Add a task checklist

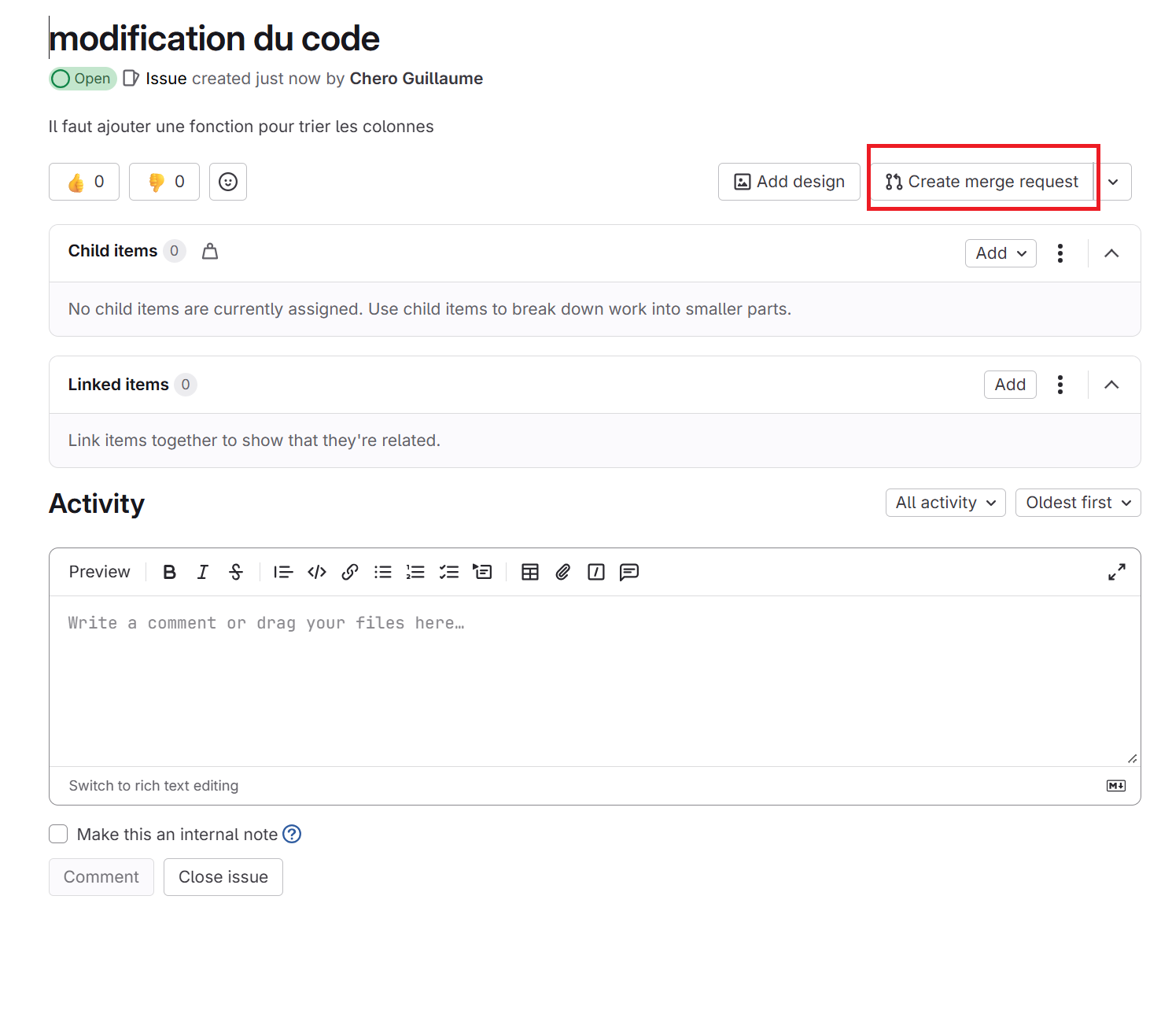(449, 572)
